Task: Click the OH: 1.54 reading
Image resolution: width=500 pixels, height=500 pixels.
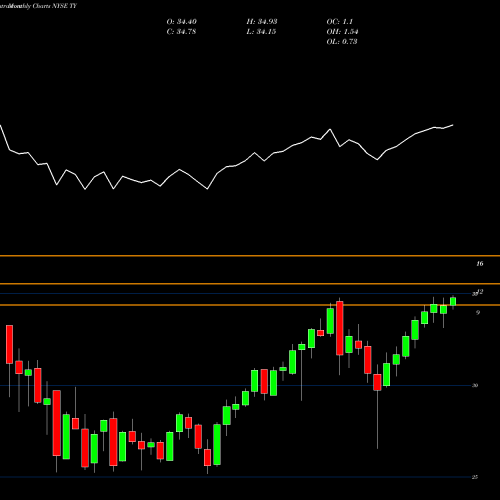Action: pyautogui.click(x=342, y=32)
